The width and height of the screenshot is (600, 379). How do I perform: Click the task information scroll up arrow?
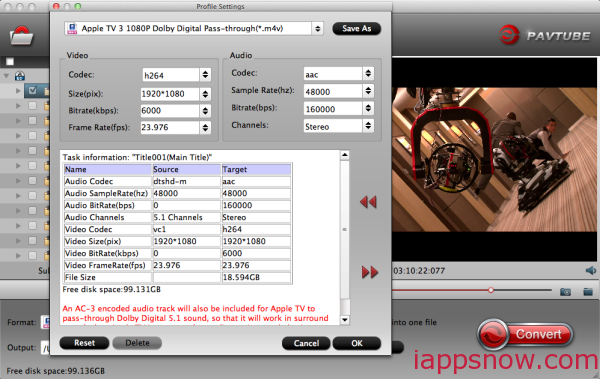click(344, 155)
